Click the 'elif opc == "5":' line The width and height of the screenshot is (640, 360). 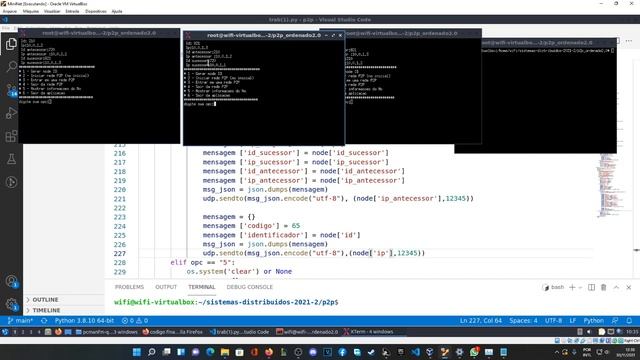click(202, 262)
